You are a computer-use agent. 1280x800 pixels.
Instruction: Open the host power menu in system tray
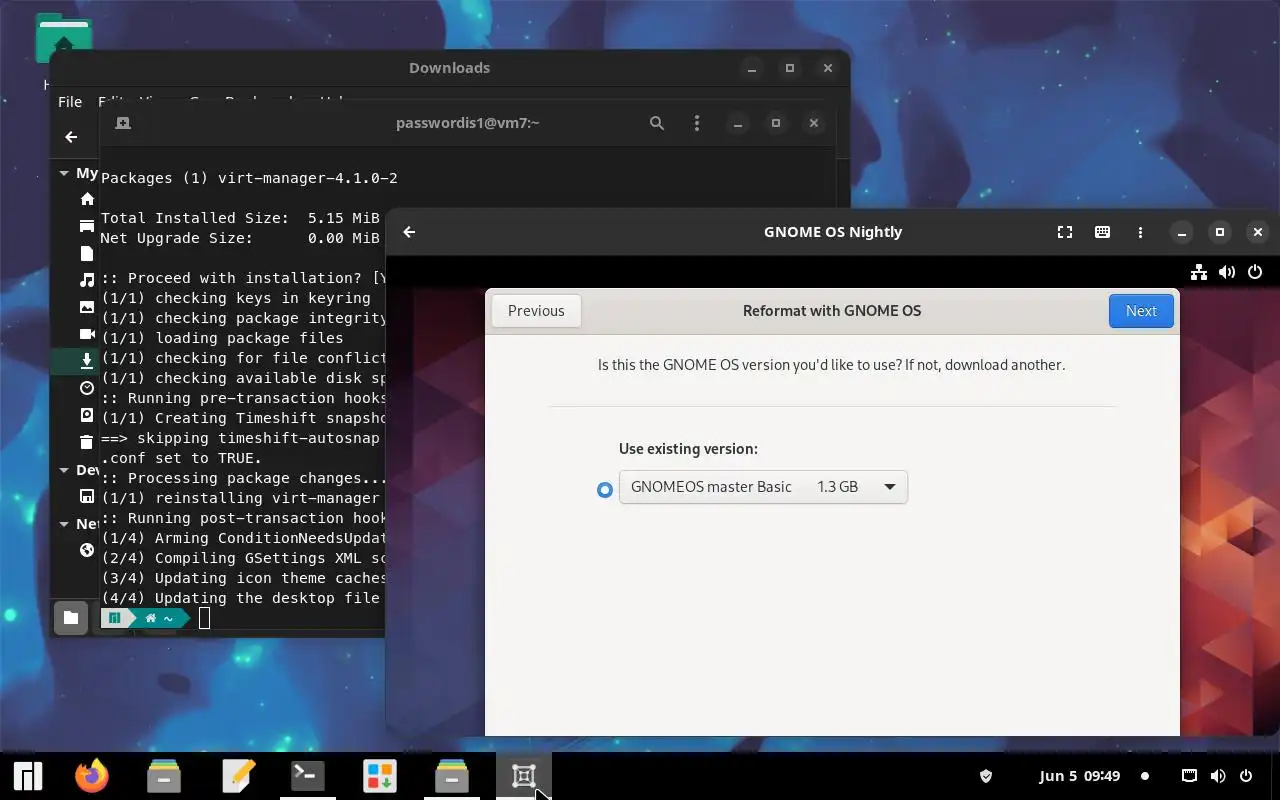1246,776
